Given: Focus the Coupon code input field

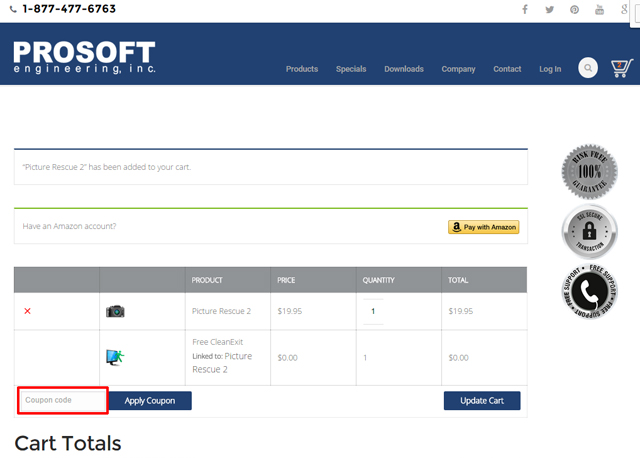Looking at the screenshot, I should [62, 400].
